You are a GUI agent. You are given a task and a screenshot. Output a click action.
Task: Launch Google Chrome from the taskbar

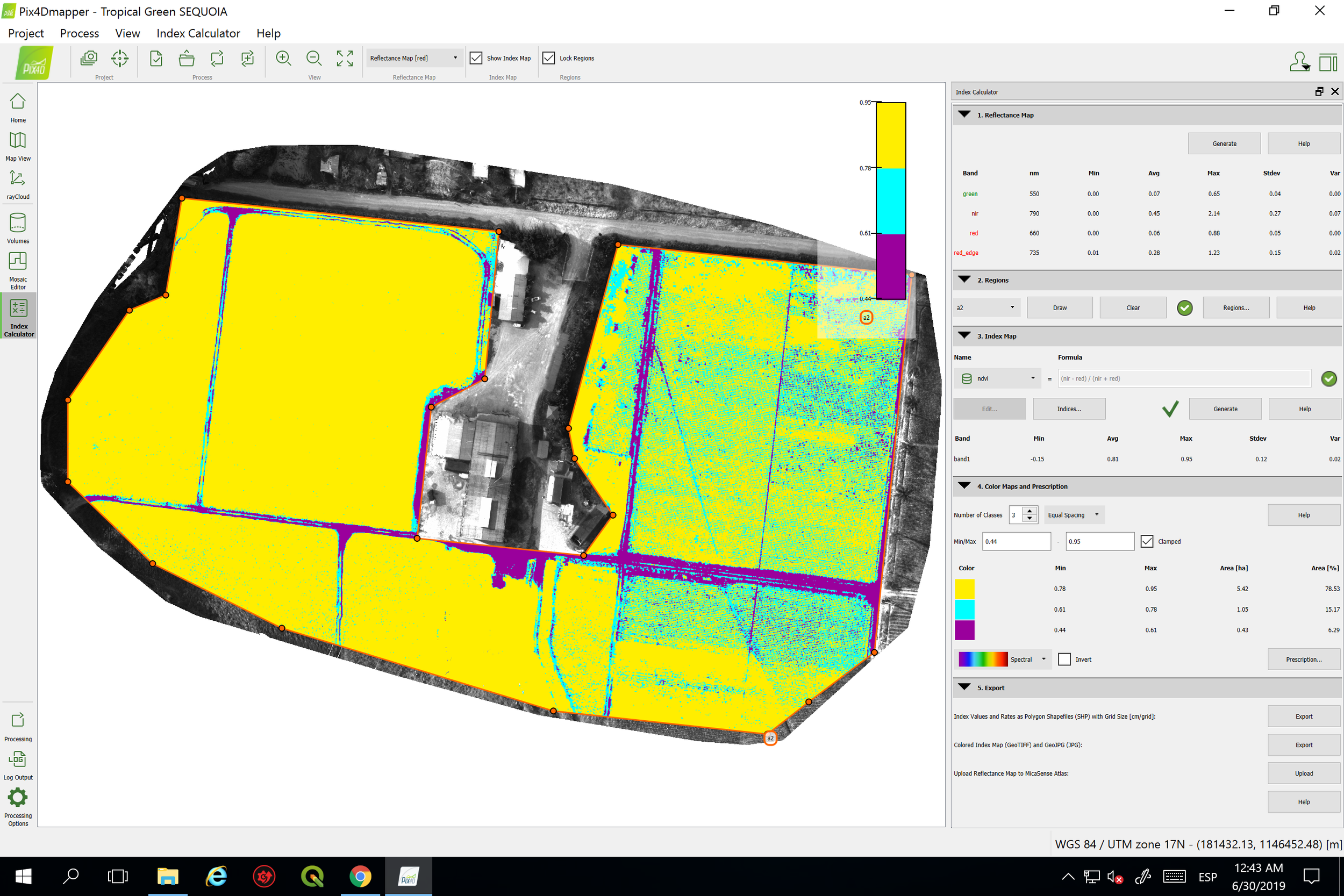coord(360,876)
